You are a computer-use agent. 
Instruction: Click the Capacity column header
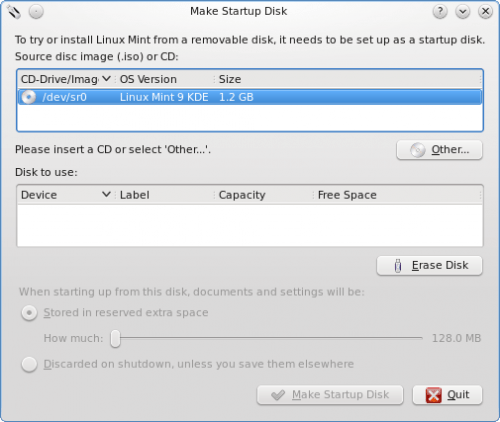click(x=264, y=195)
